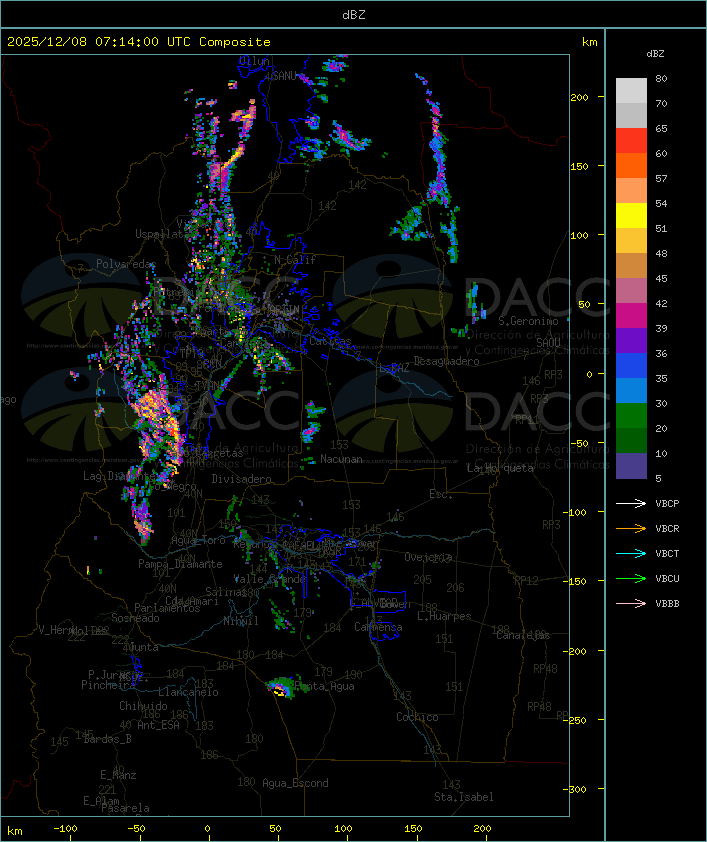This screenshot has height=842, width=707.
Task: Click the 150 km bottom axis tick label
Action: click(x=413, y=829)
